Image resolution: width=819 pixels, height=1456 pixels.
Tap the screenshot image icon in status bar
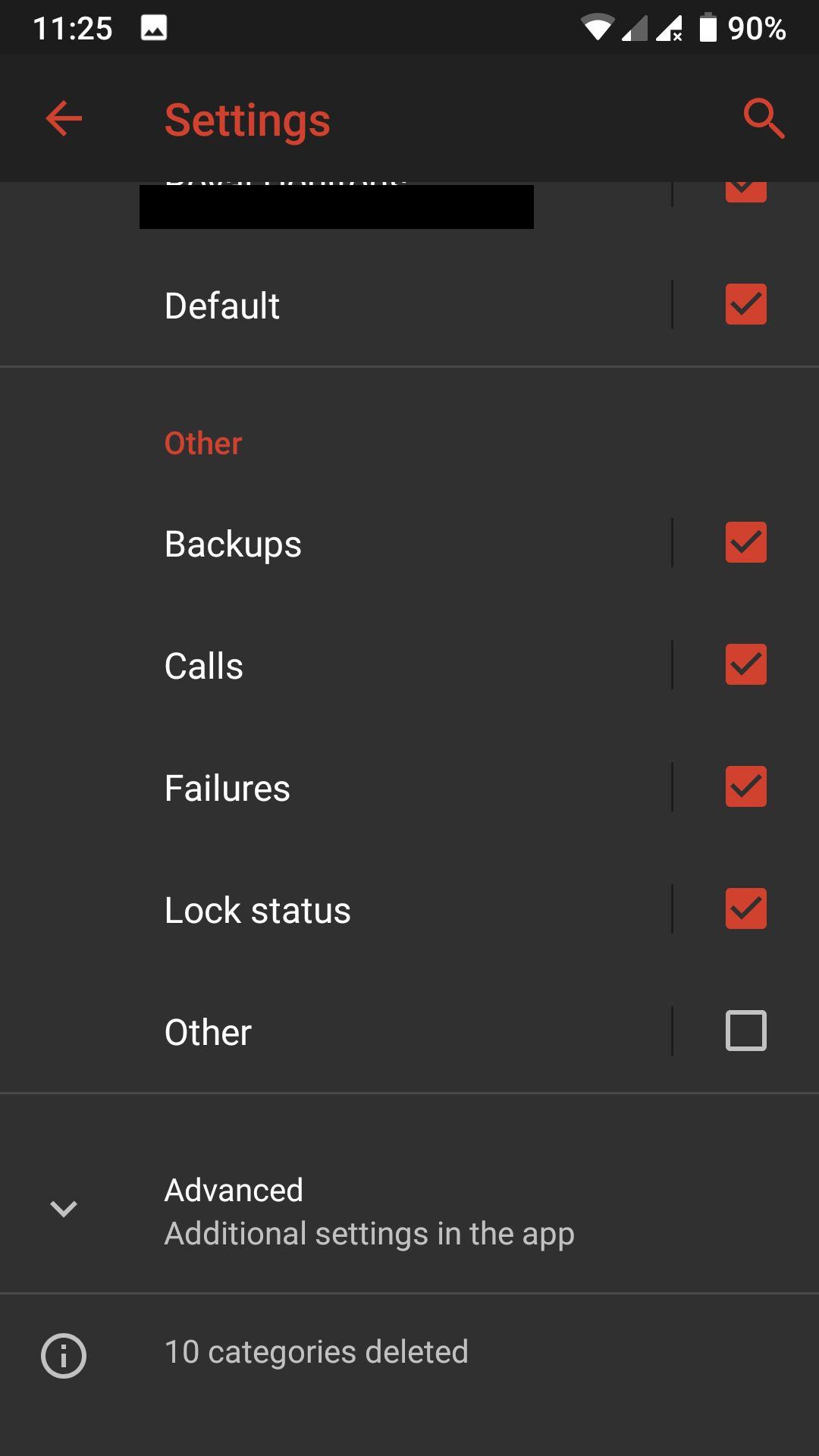point(154,28)
